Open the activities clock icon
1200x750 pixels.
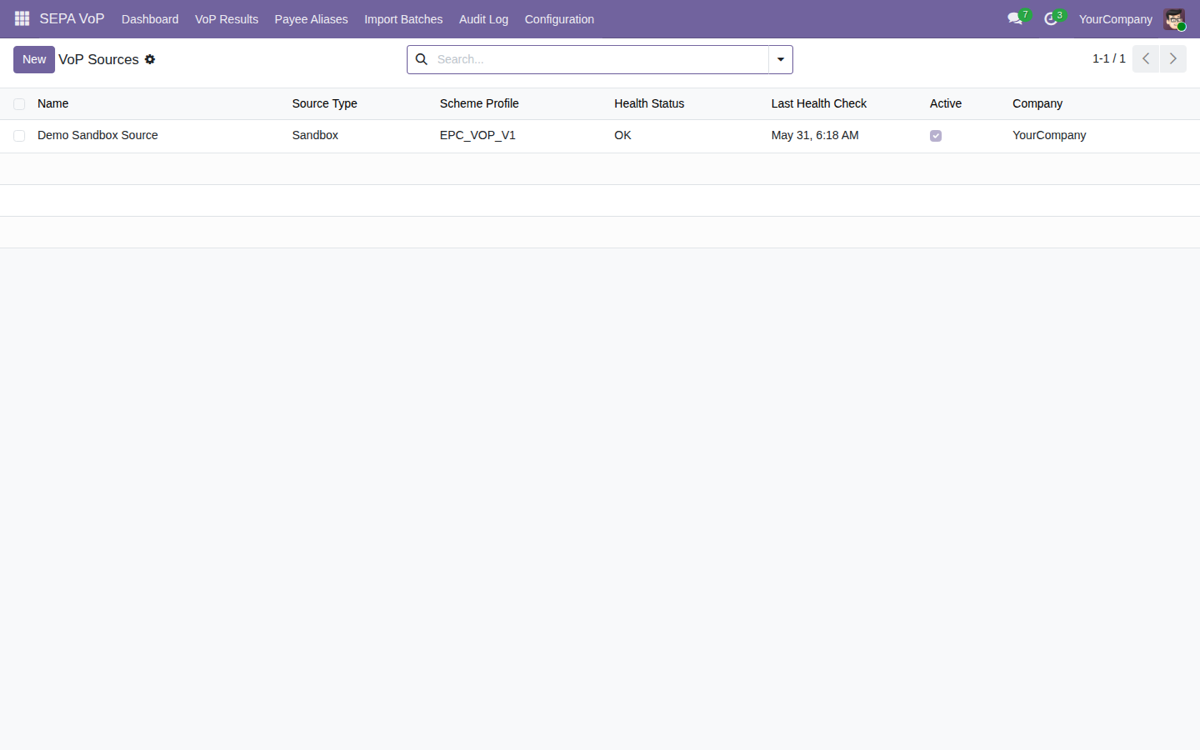[x=1050, y=19]
